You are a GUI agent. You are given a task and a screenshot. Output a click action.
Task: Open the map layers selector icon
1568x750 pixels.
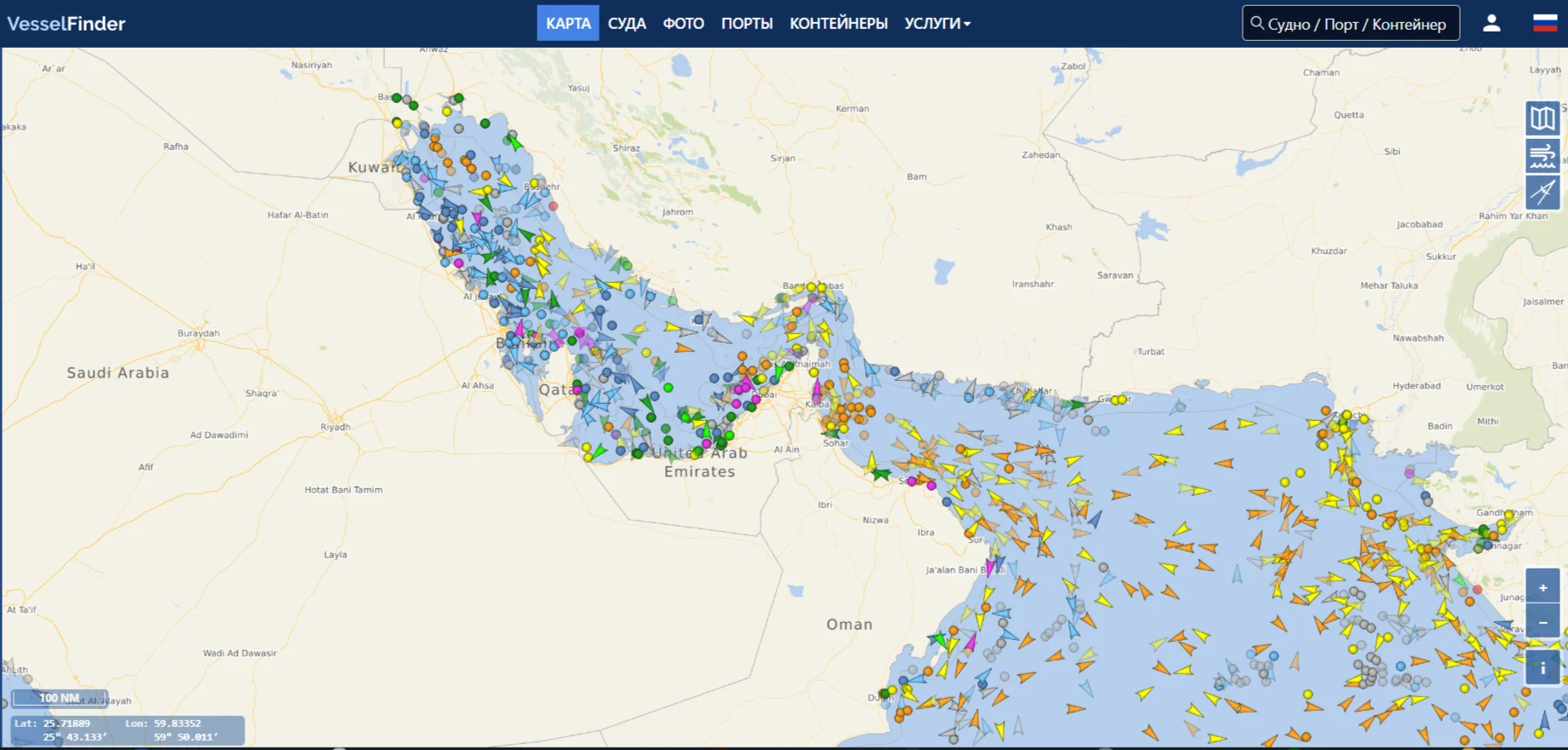point(1542,118)
